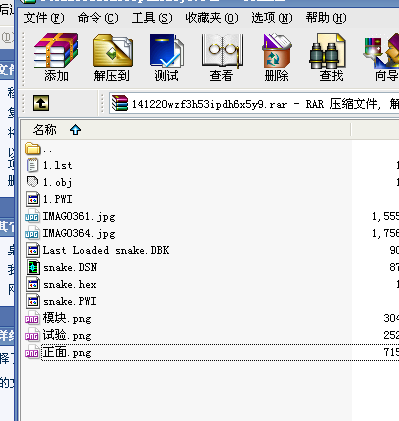Viewport: 399px width, 421px height.
Task: Open the 工具(S) menu
Action: (152, 18)
